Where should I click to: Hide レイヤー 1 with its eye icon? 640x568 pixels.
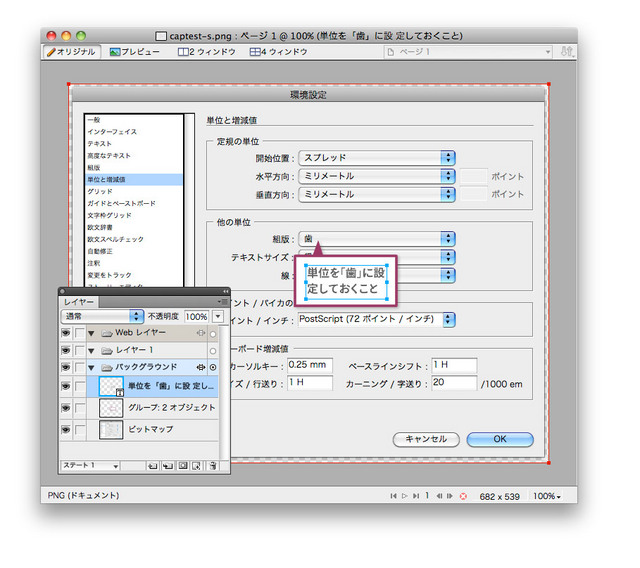[65, 350]
